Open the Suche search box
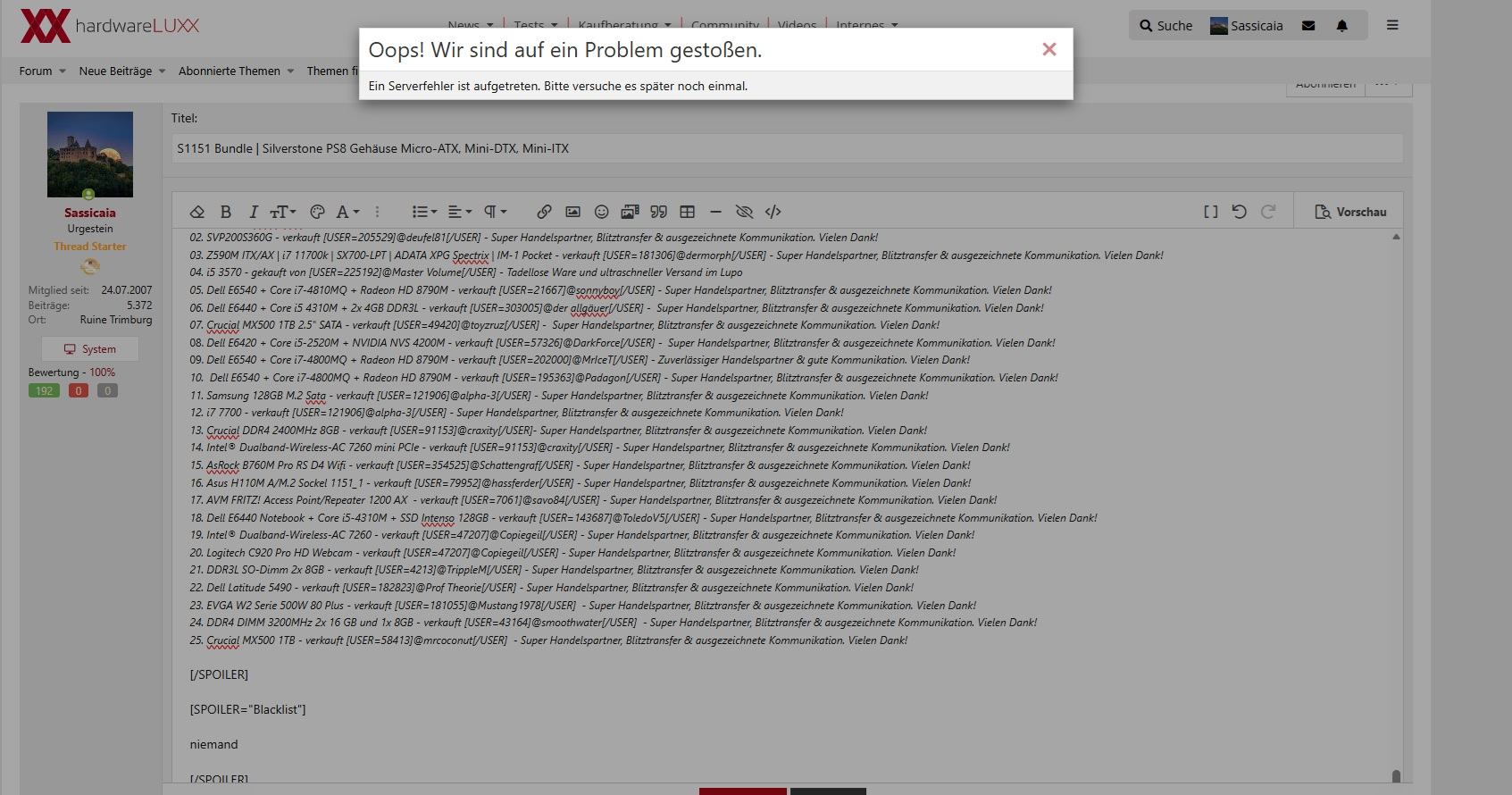 (x=1165, y=26)
